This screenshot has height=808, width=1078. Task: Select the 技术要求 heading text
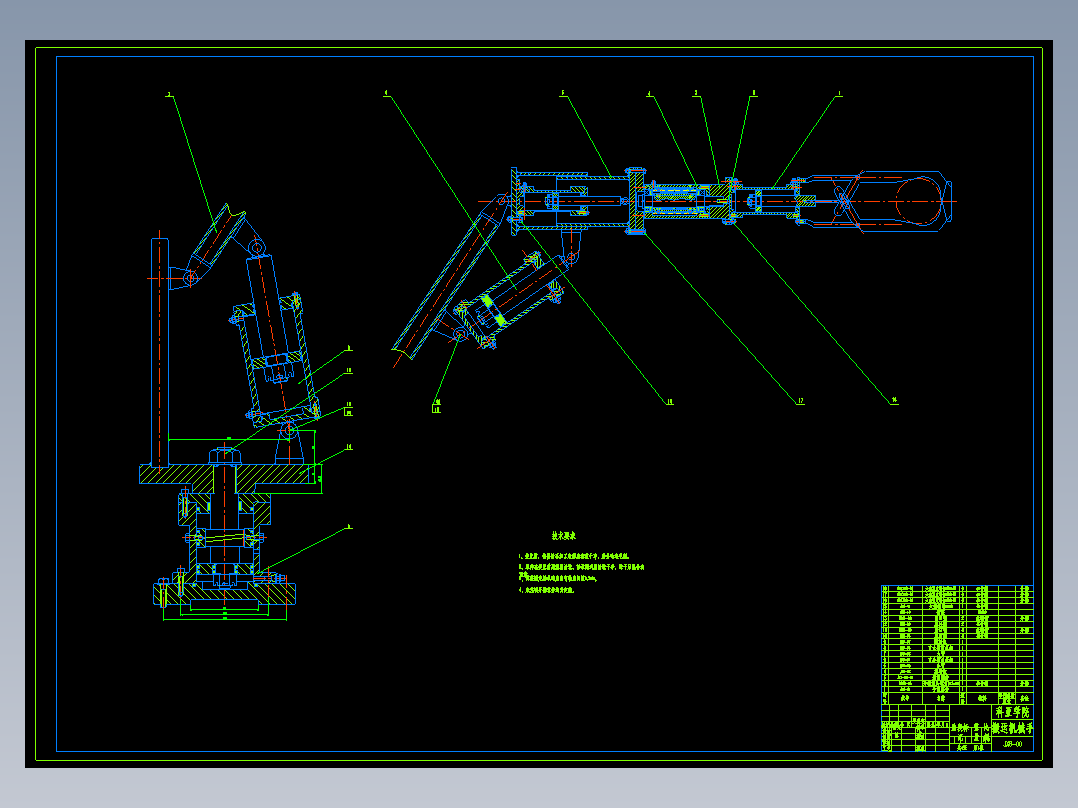pos(564,536)
